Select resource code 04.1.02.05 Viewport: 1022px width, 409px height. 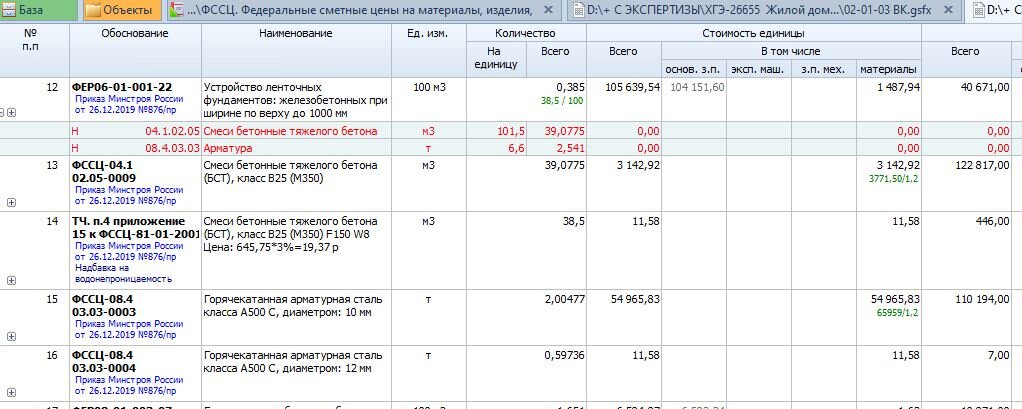(x=173, y=131)
